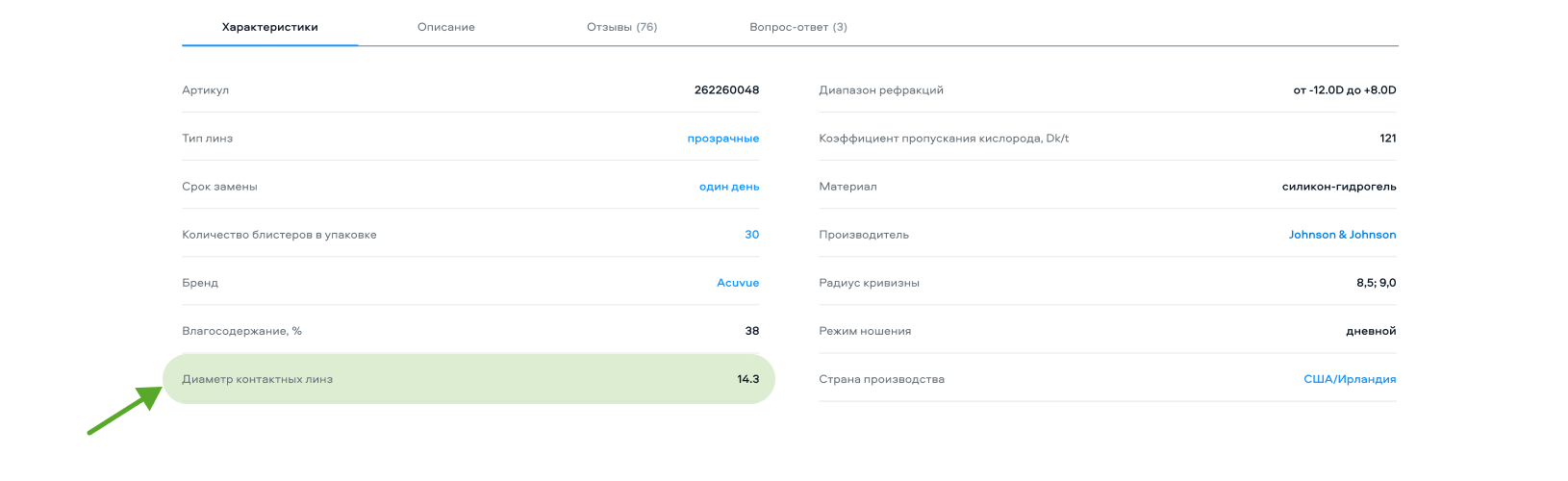Click the Количество блистеров в упаковке label
The height and width of the screenshot is (481, 1568).
pos(279,235)
